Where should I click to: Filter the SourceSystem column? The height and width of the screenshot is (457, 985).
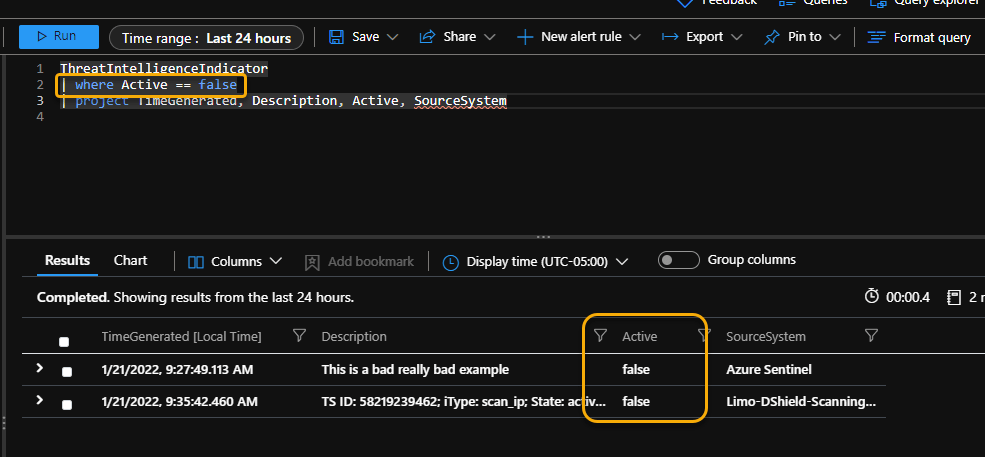coord(871,336)
